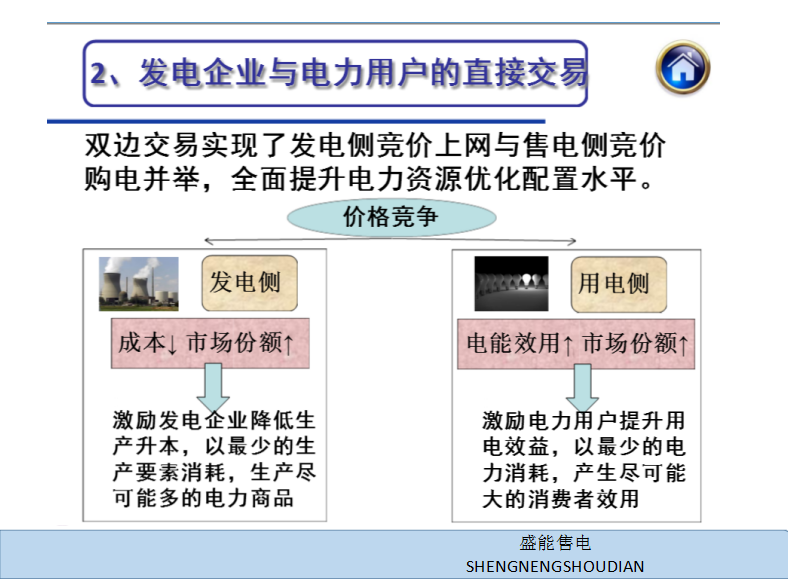Select text line 产升本，以最少的生
The image size is (788, 579).
click(214, 446)
